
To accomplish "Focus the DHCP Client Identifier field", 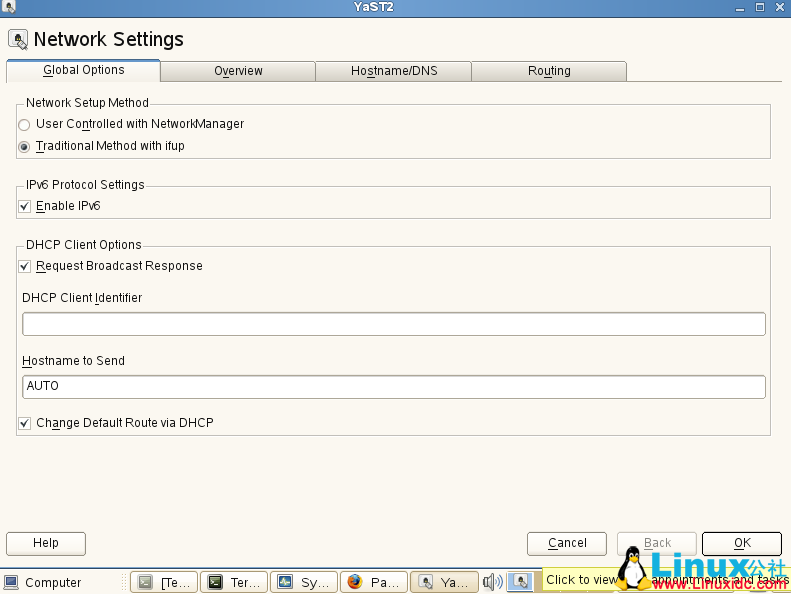I will coord(394,324).
